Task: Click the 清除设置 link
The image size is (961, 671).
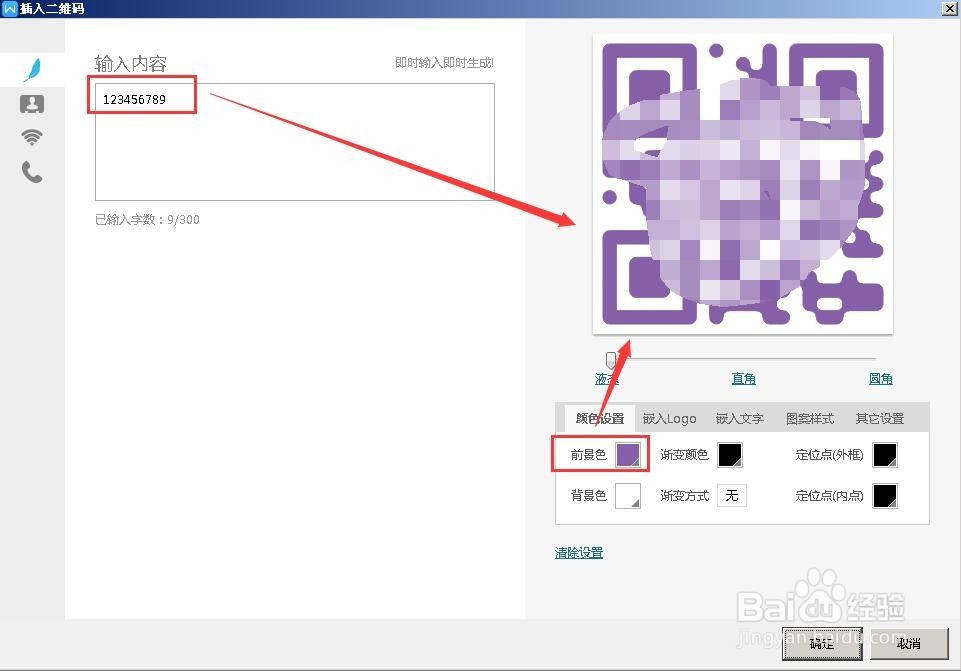Action: click(578, 551)
